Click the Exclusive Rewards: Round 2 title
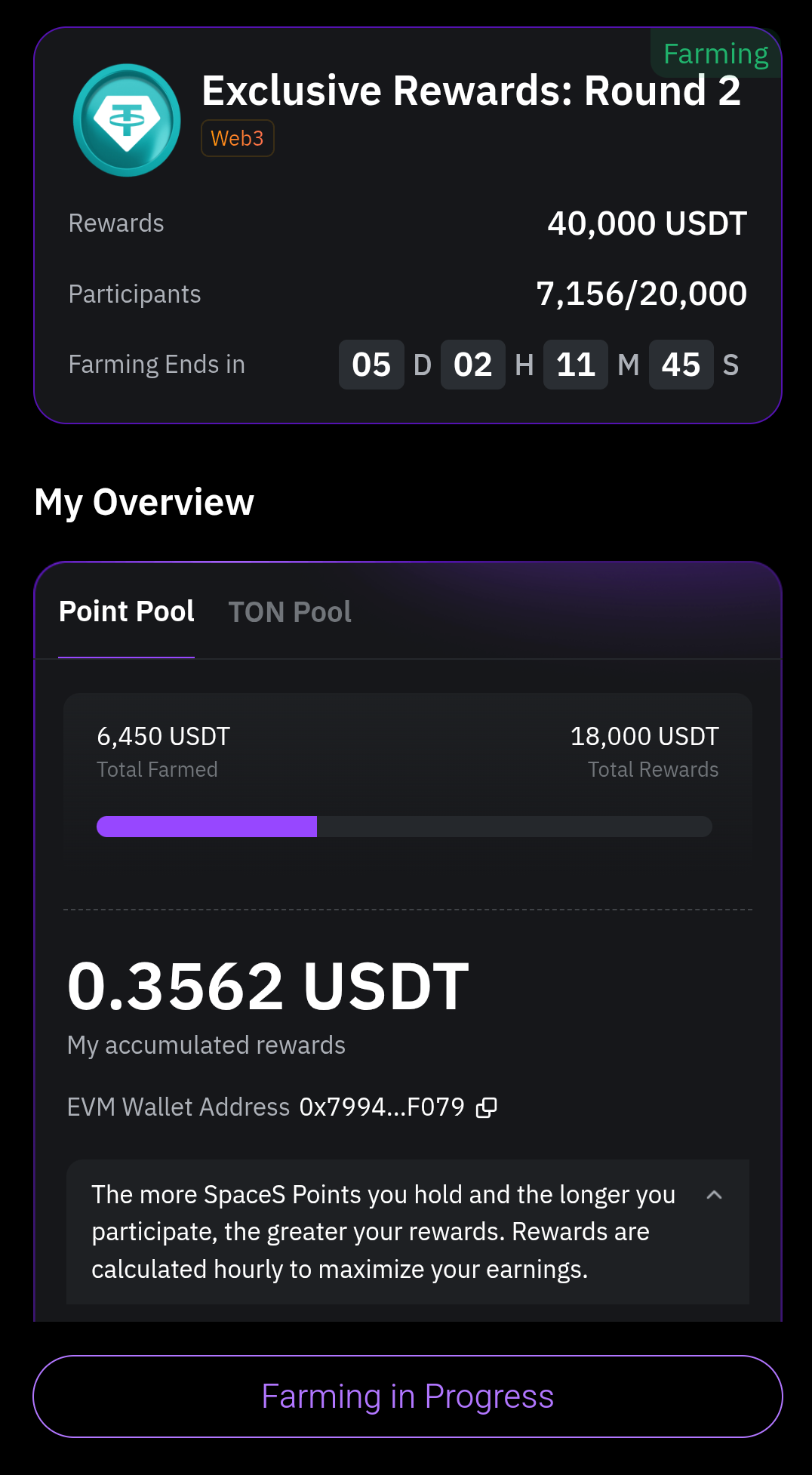The width and height of the screenshot is (812, 1475). (x=471, y=91)
